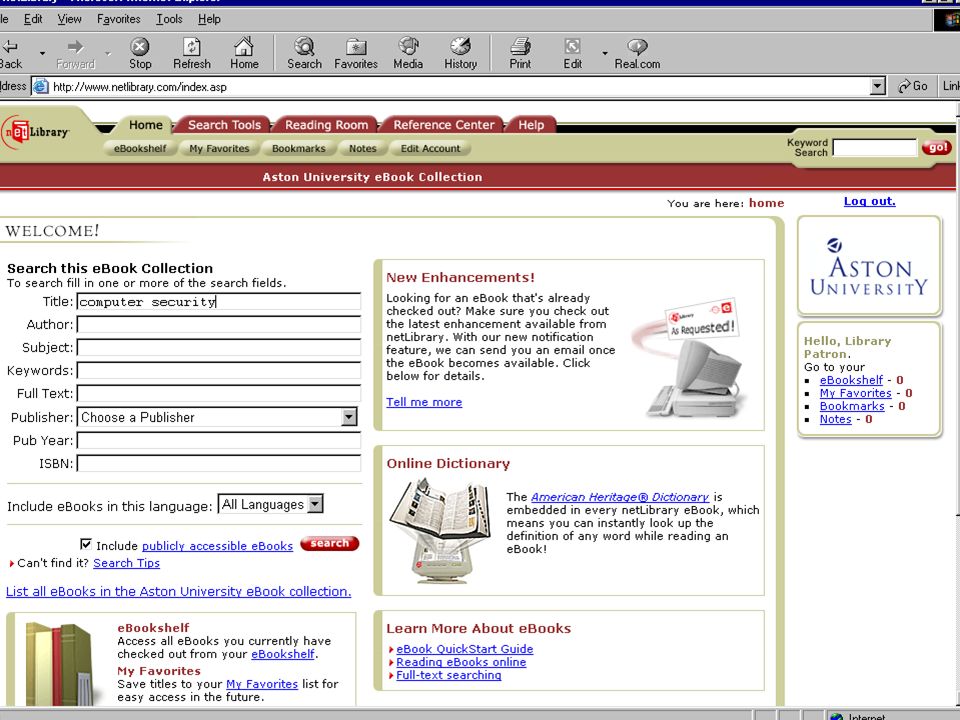Image resolution: width=960 pixels, height=720 pixels.
Task: Toggle Include publicly accessible eBooks checkbox
Action: tap(86, 544)
